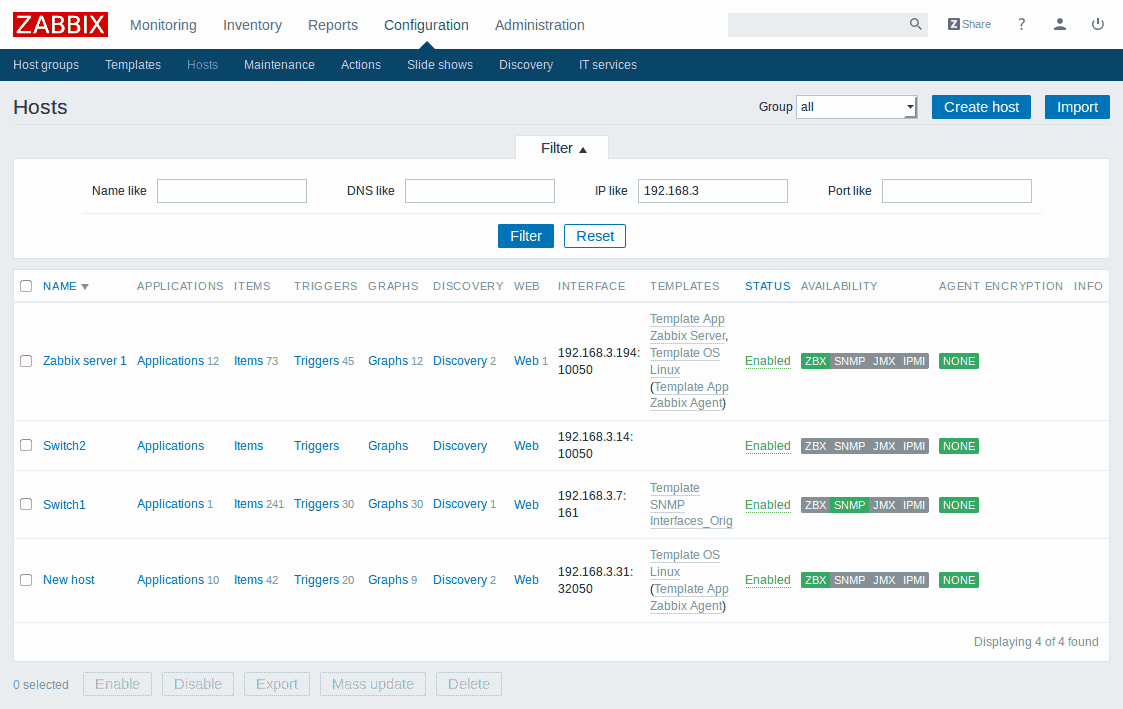Click the green SNMP badge for Switch1
The height and width of the screenshot is (709, 1123).
849,505
